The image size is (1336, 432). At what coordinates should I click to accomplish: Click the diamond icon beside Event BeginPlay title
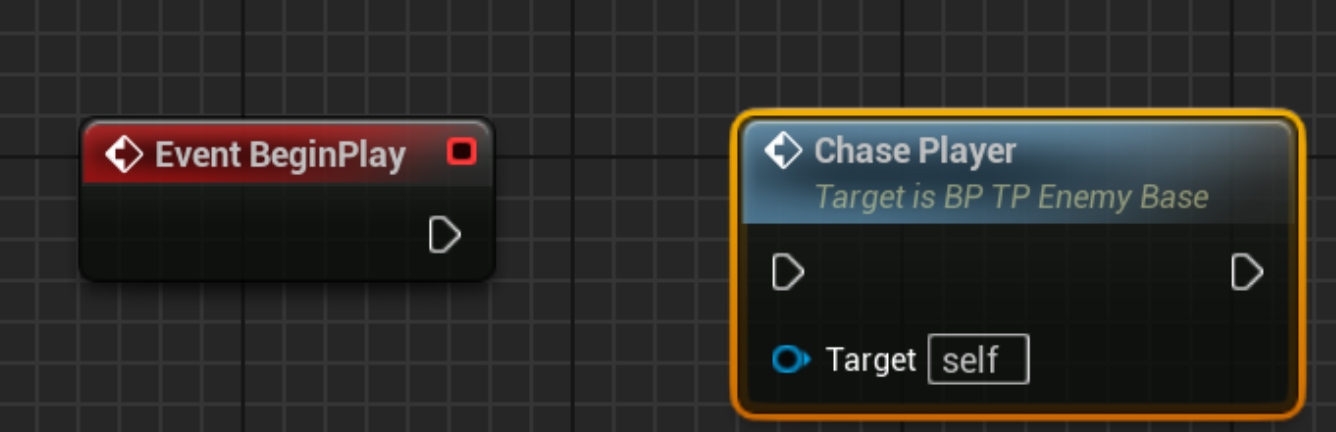pyautogui.click(x=124, y=155)
